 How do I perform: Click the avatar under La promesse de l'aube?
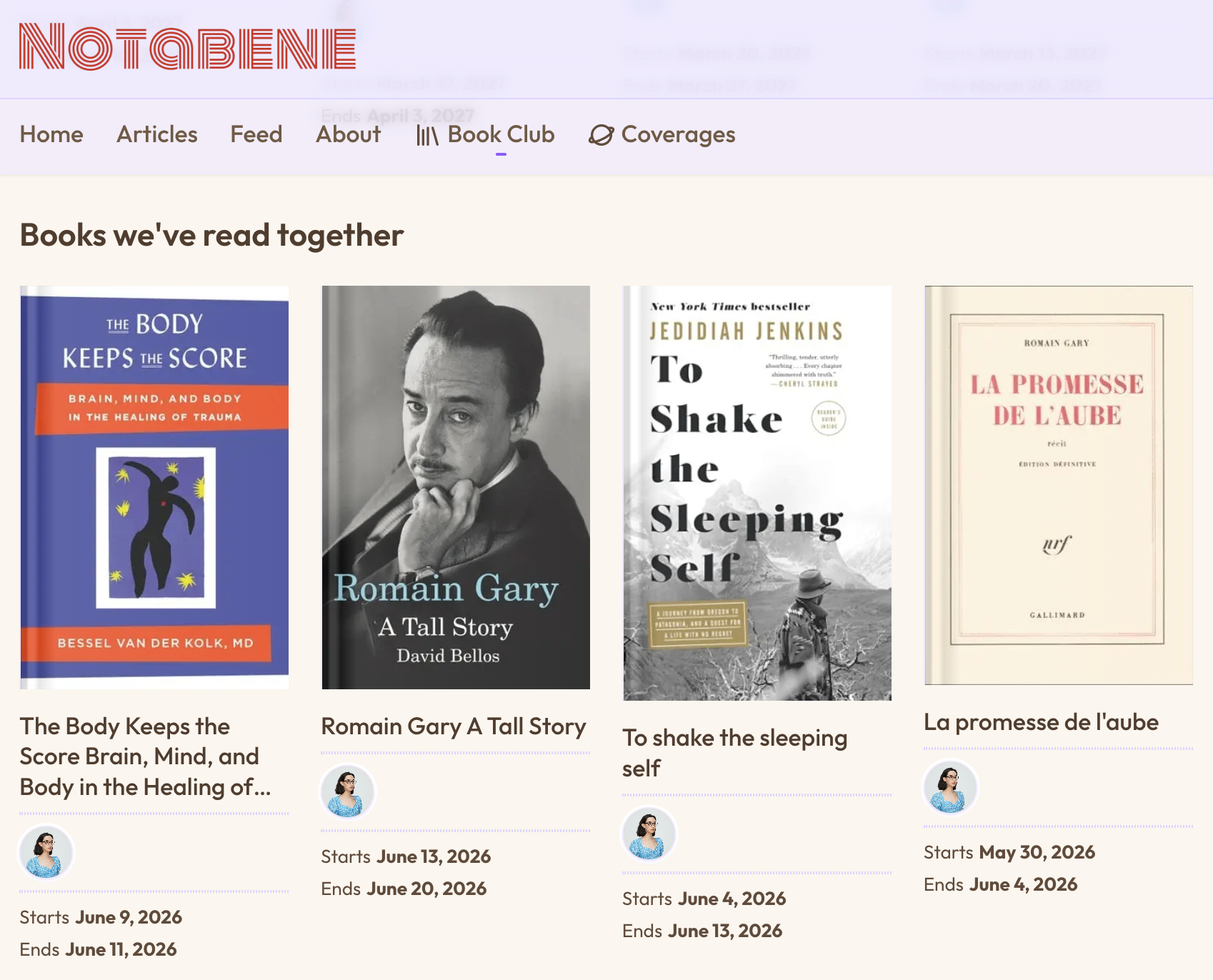click(950, 787)
